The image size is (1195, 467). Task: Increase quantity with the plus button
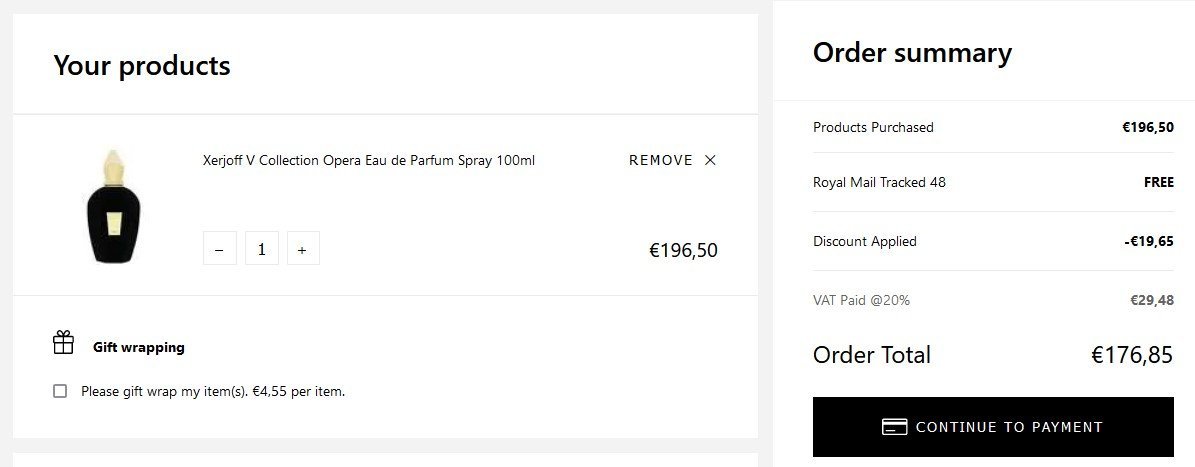pyautogui.click(x=302, y=249)
